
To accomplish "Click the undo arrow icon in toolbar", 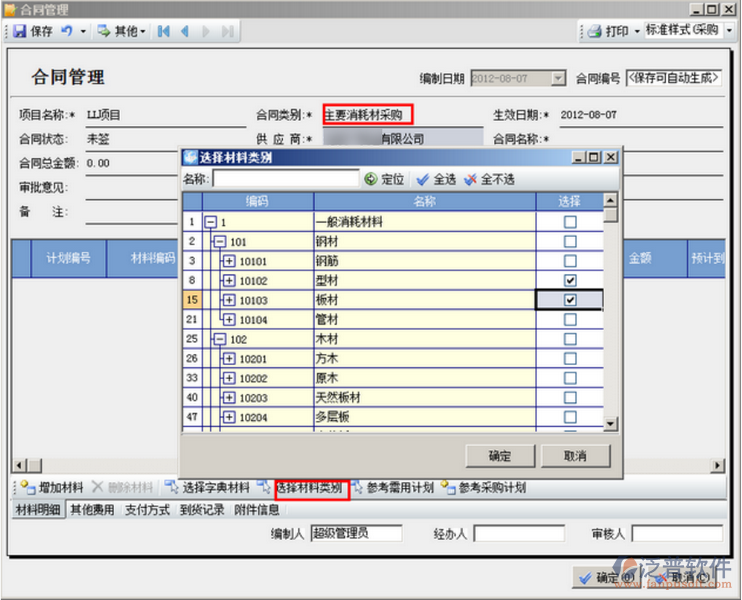I will [66, 31].
